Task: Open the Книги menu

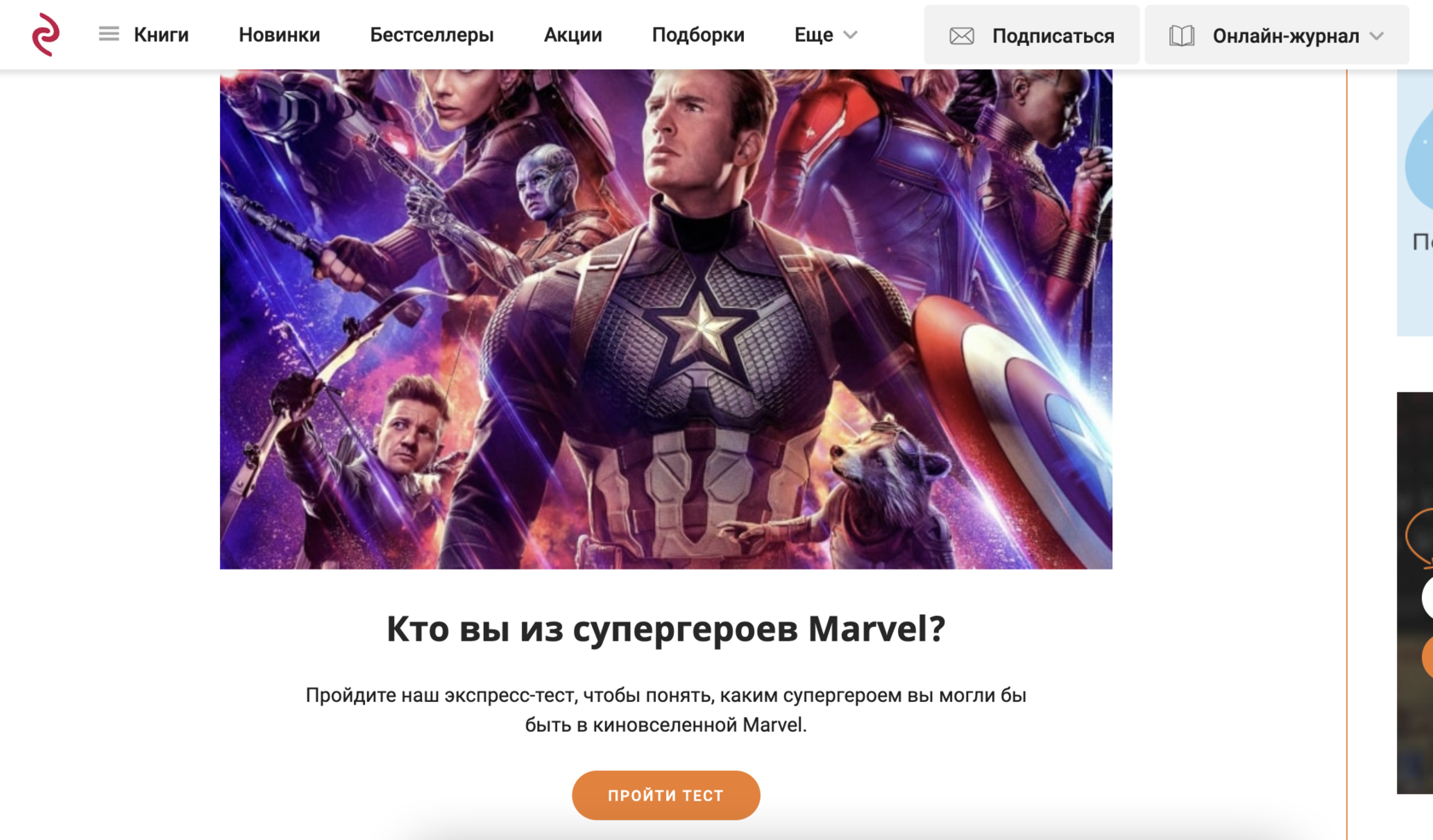Action: pos(161,35)
